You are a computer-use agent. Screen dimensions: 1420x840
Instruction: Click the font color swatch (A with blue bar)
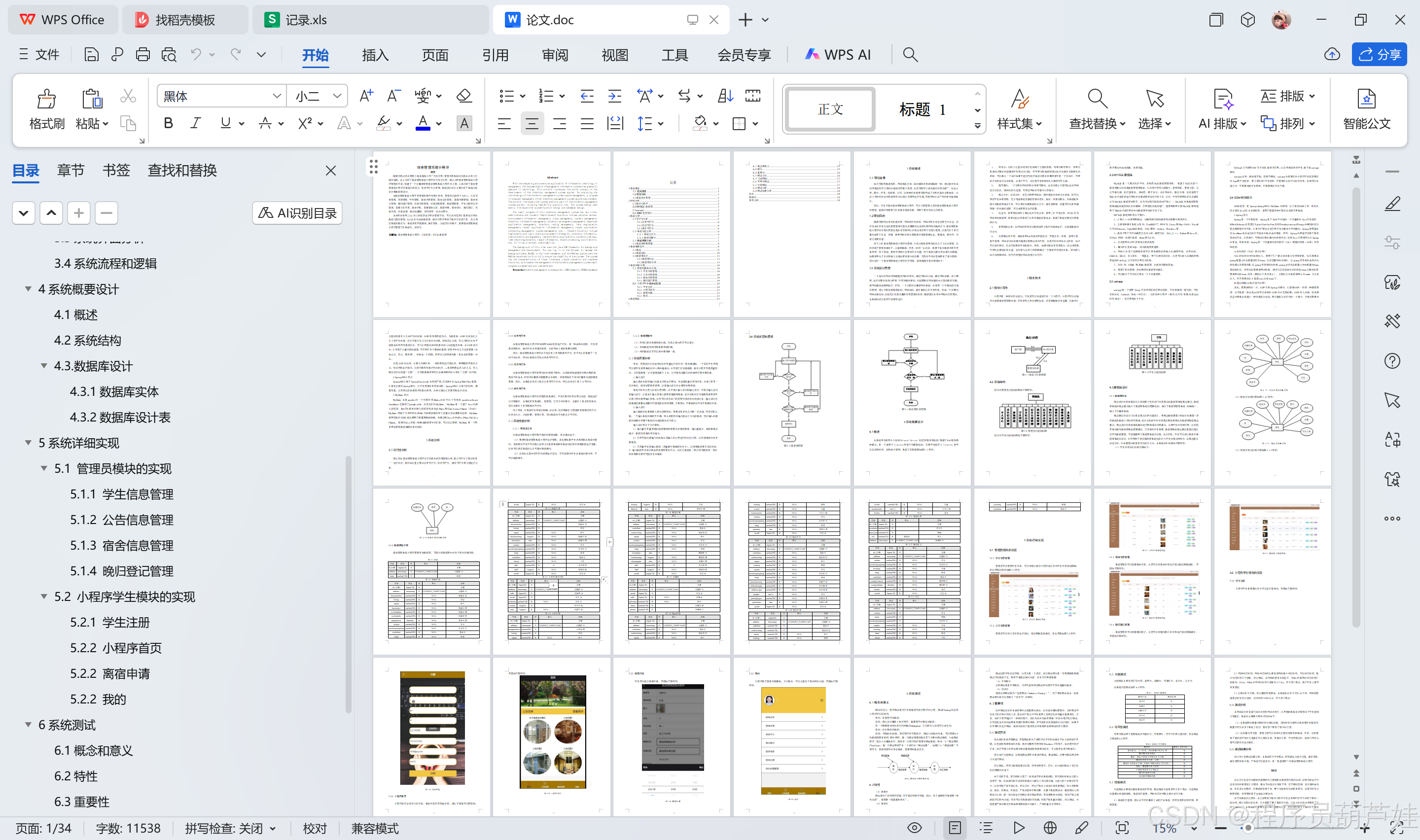[x=423, y=123]
